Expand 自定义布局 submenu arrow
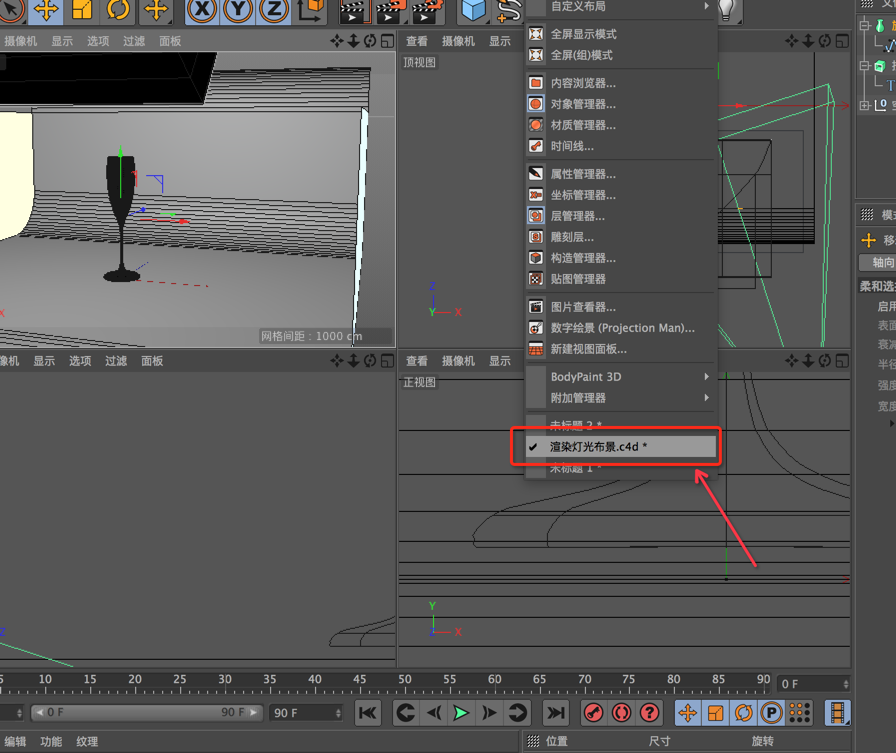 tap(707, 6)
